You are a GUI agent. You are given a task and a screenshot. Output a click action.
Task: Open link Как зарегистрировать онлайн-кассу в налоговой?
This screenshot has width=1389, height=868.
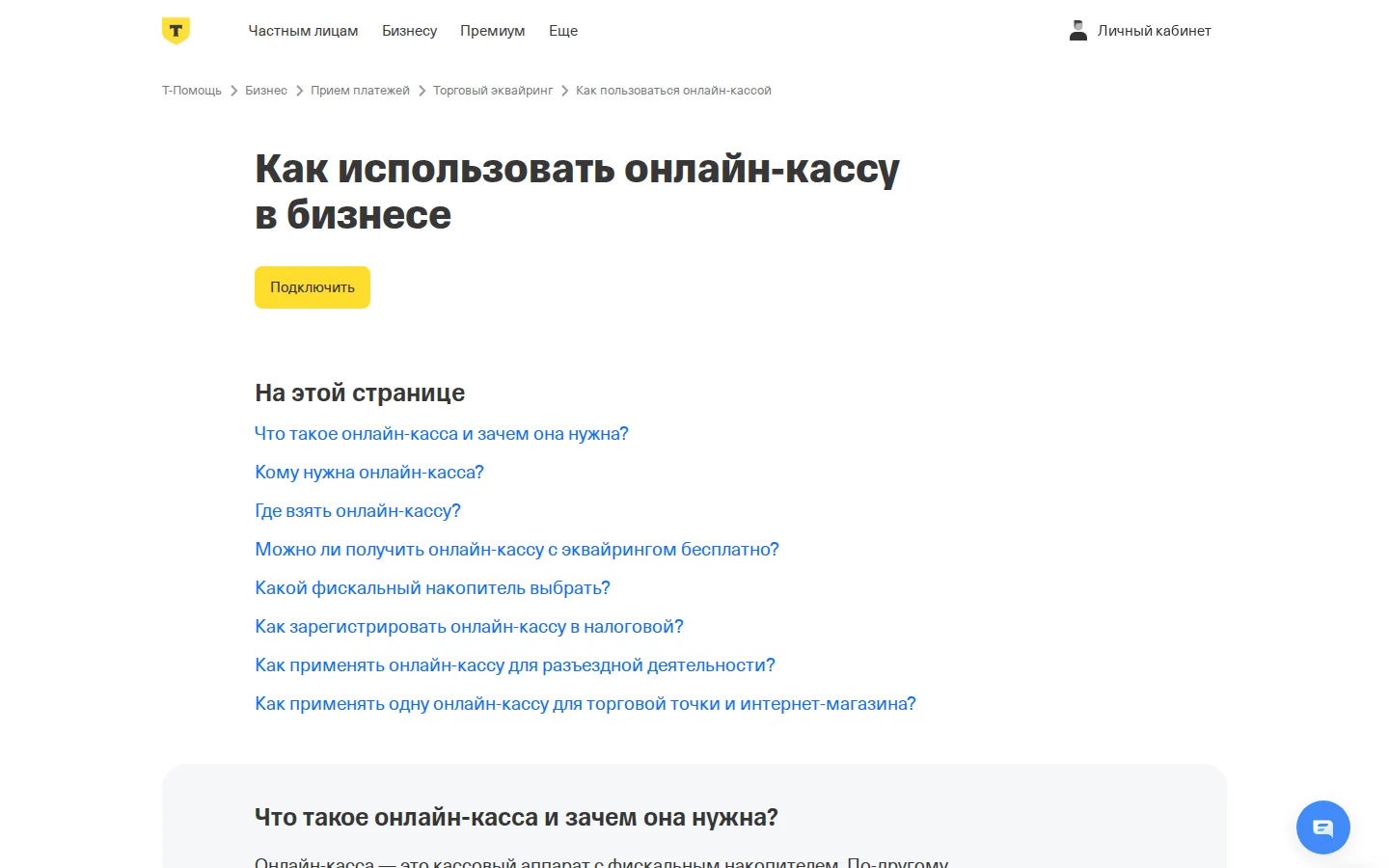(x=469, y=627)
